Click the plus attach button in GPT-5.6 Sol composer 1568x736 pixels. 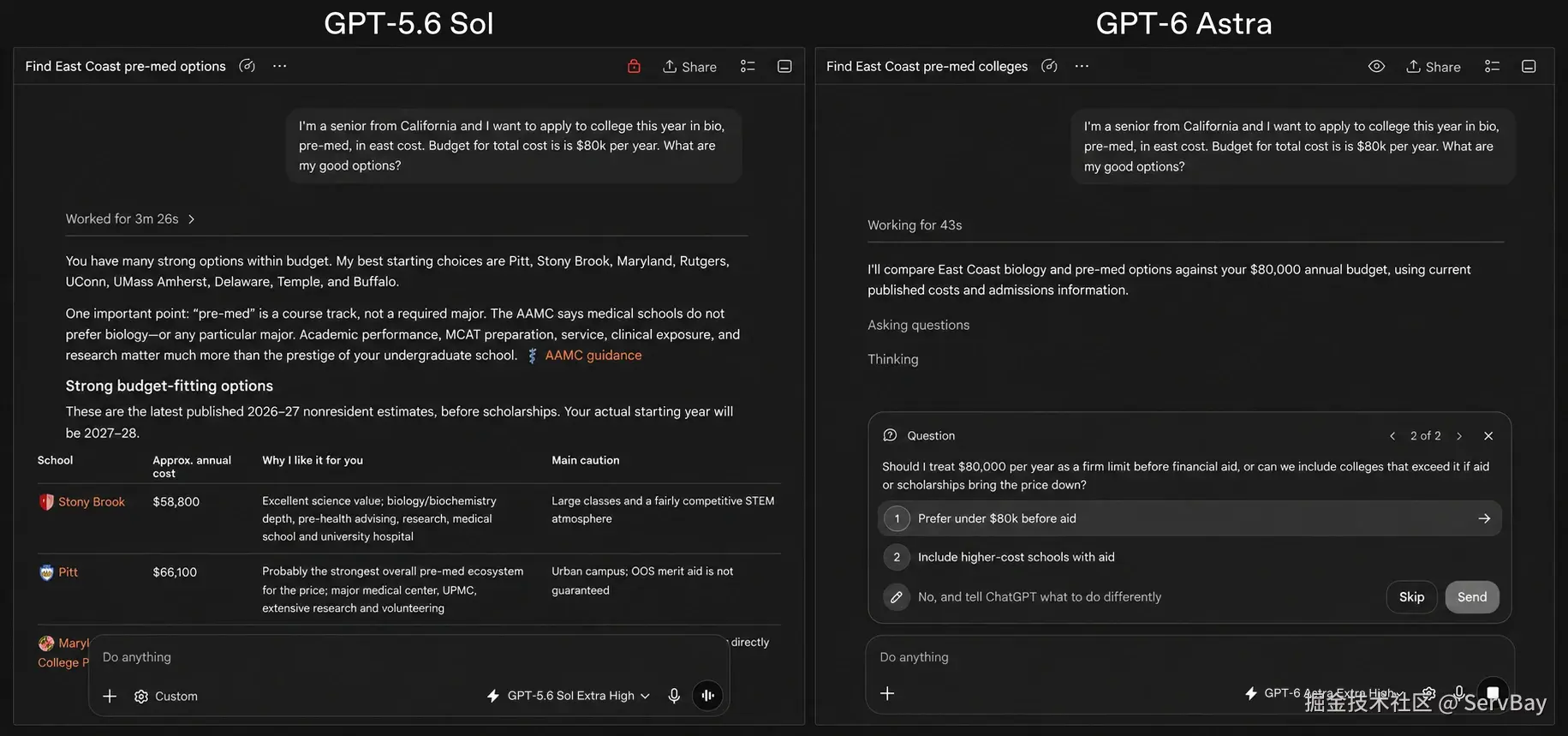(110, 697)
